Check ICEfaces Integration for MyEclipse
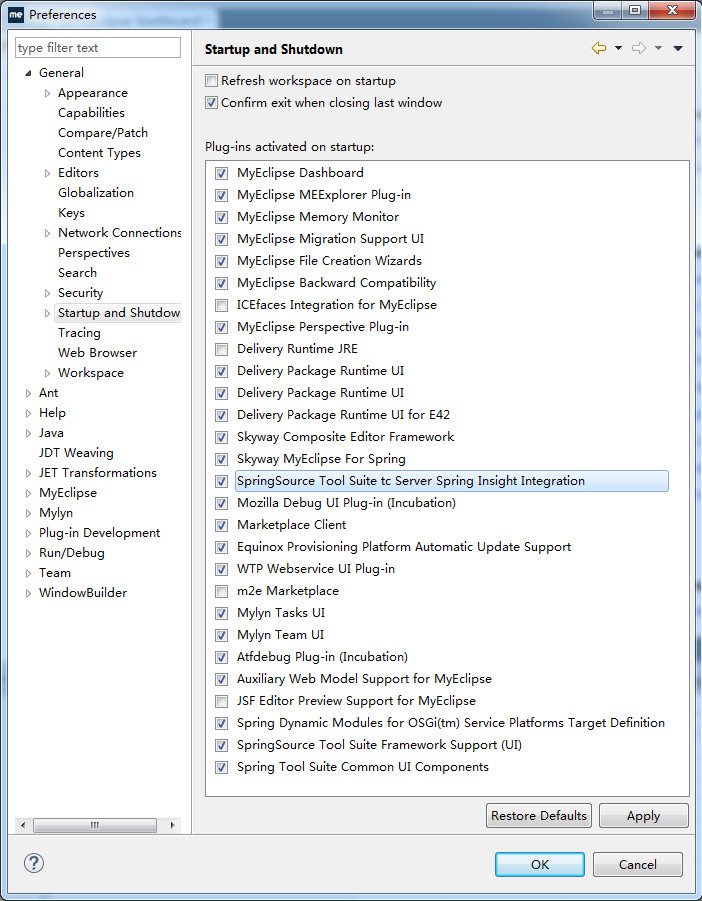Image resolution: width=702 pixels, height=901 pixels. tap(221, 305)
